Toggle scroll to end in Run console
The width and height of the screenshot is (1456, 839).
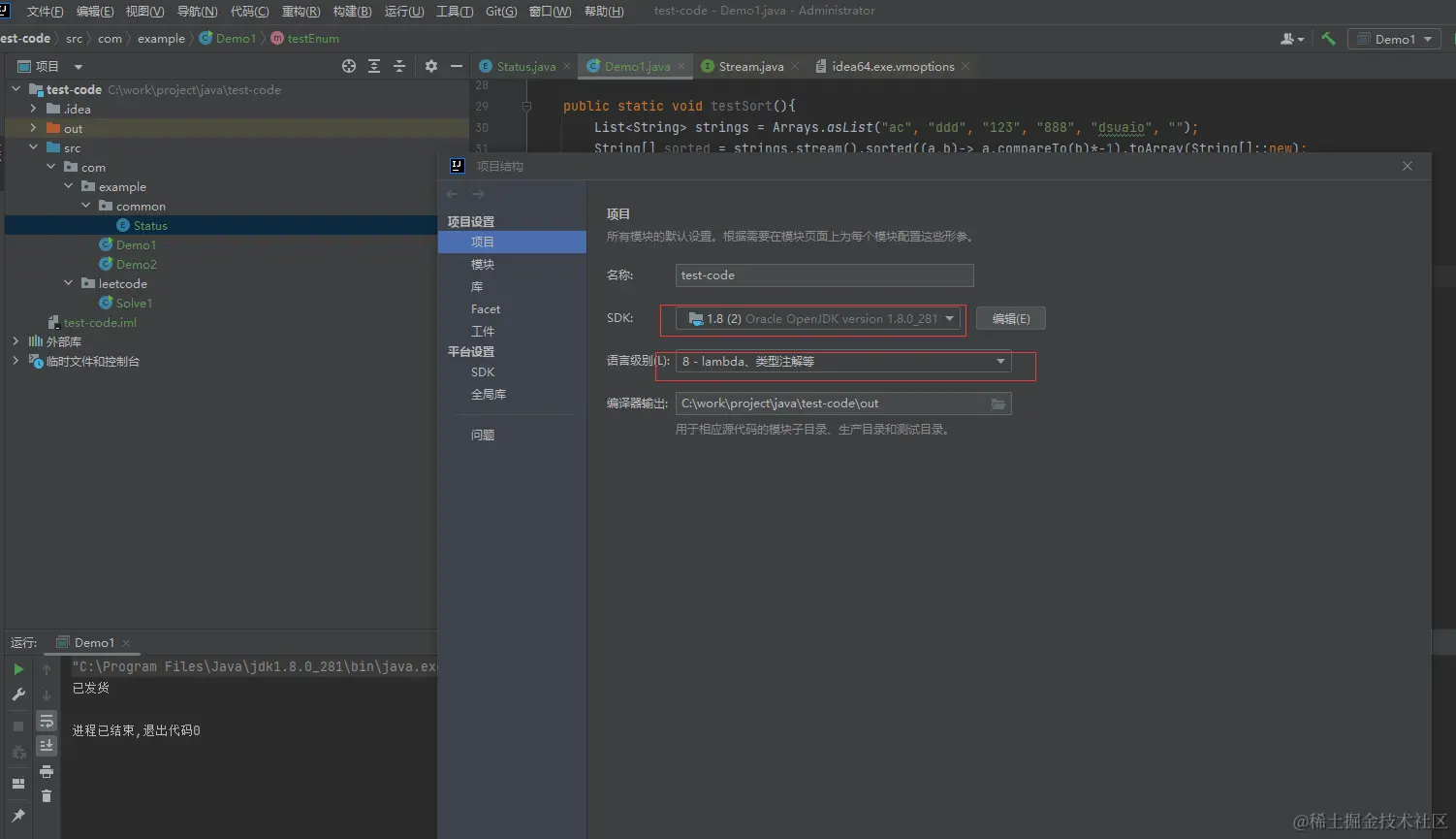(47, 746)
